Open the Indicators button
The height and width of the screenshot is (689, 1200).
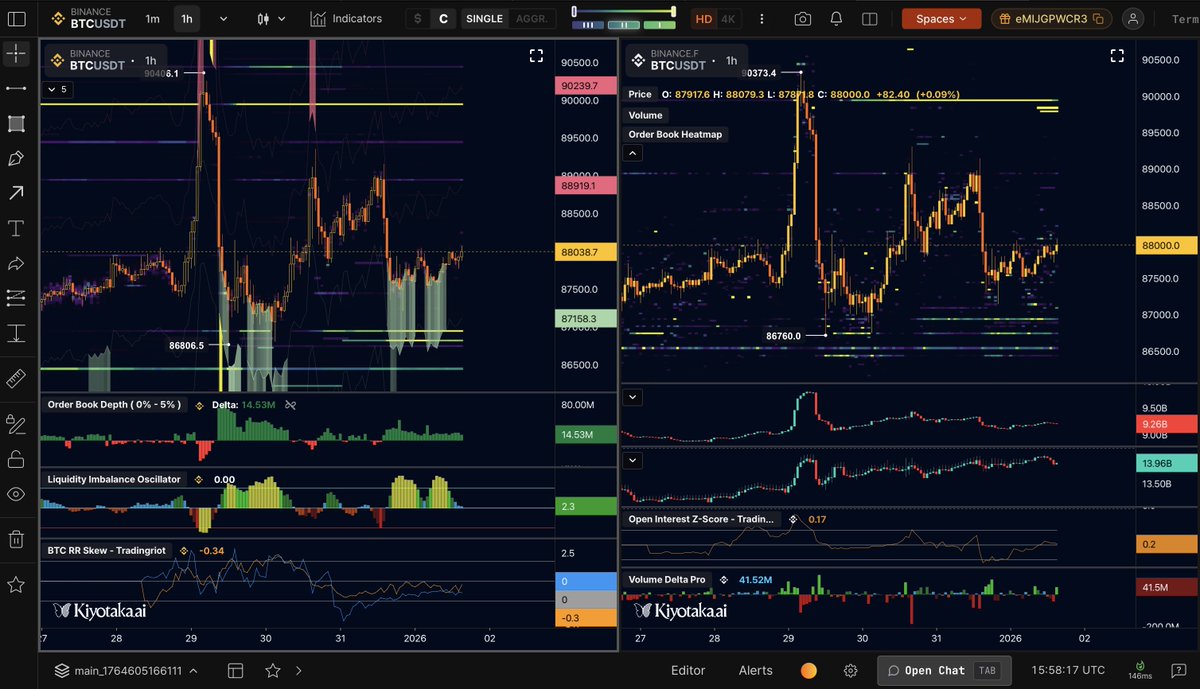pos(346,18)
